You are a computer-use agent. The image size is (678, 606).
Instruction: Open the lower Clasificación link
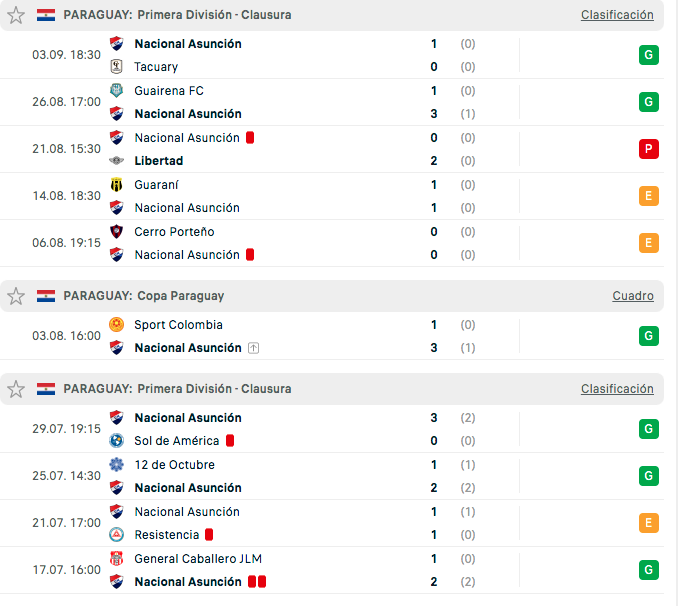(617, 389)
